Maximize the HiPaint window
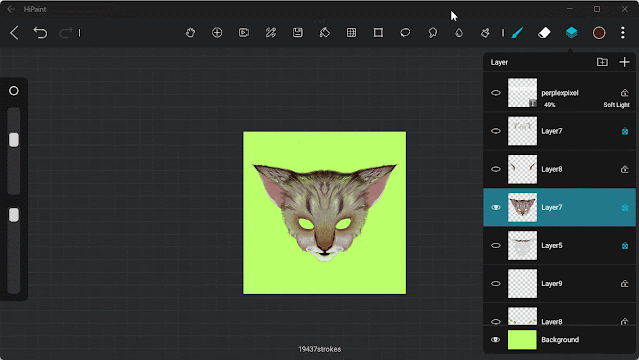The image size is (639, 360). point(597,9)
